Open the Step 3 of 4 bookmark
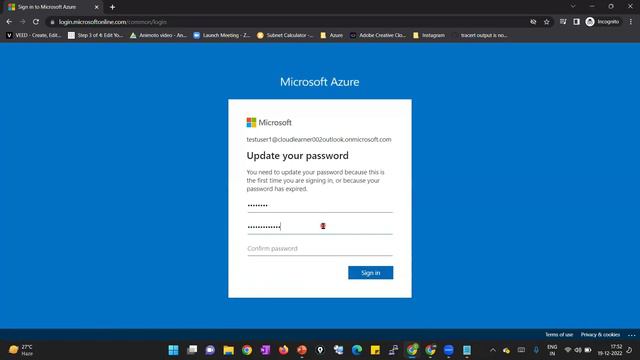The width and height of the screenshot is (640, 360). click(96, 36)
